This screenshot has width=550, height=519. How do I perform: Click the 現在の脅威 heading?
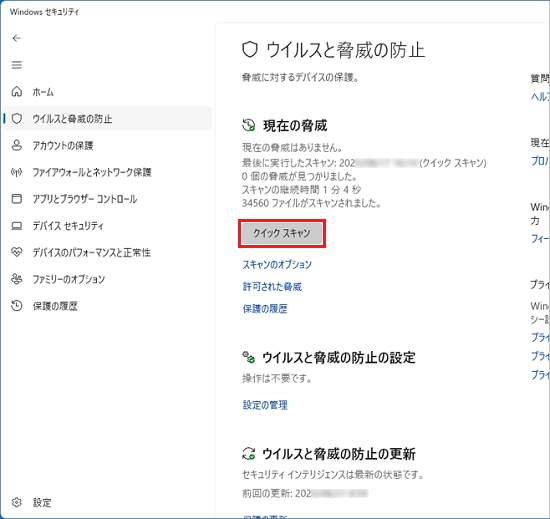[295, 126]
